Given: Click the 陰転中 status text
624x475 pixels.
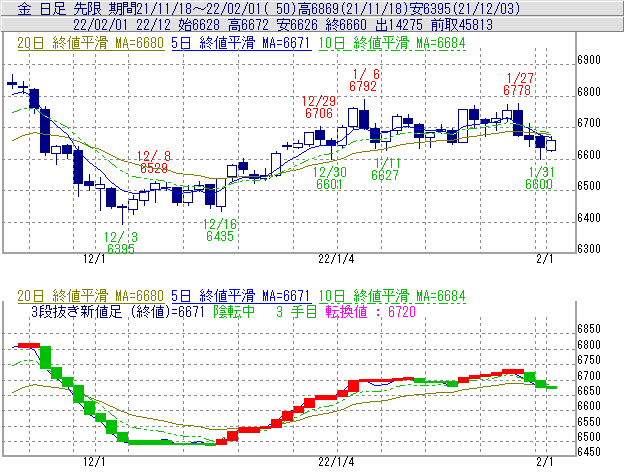Looking at the screenshot, I should point(234,311).
